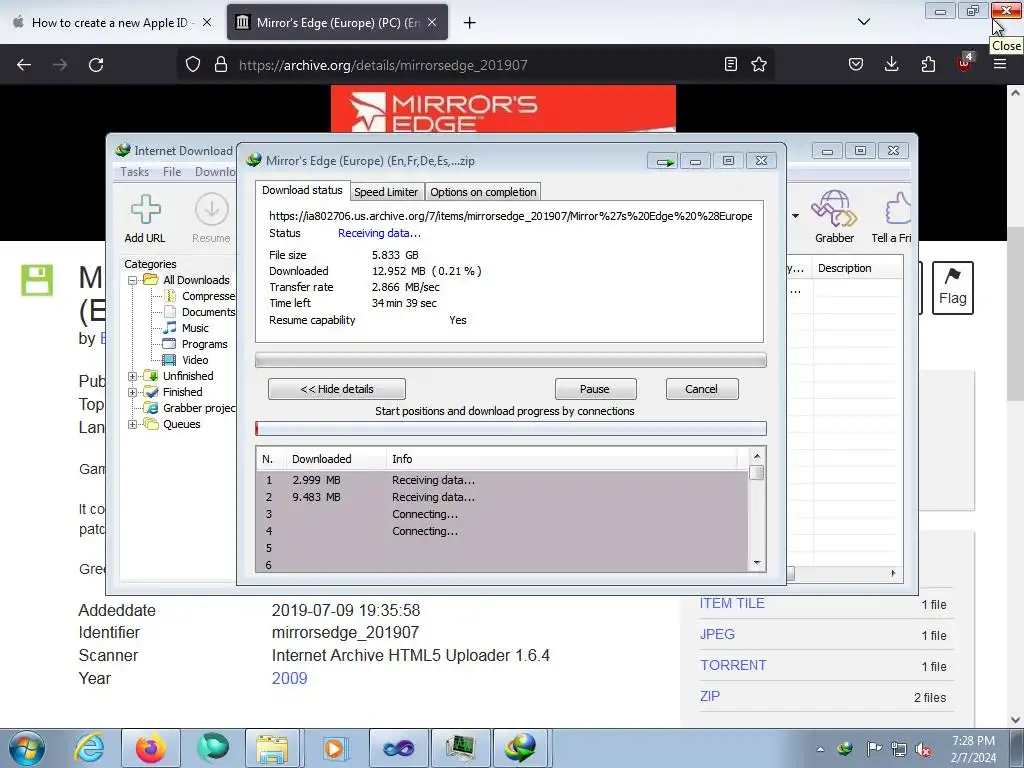Toggle reader view icon in address bar
Viewport: 1024px width, 768px height.
click(x=731, y=64)
